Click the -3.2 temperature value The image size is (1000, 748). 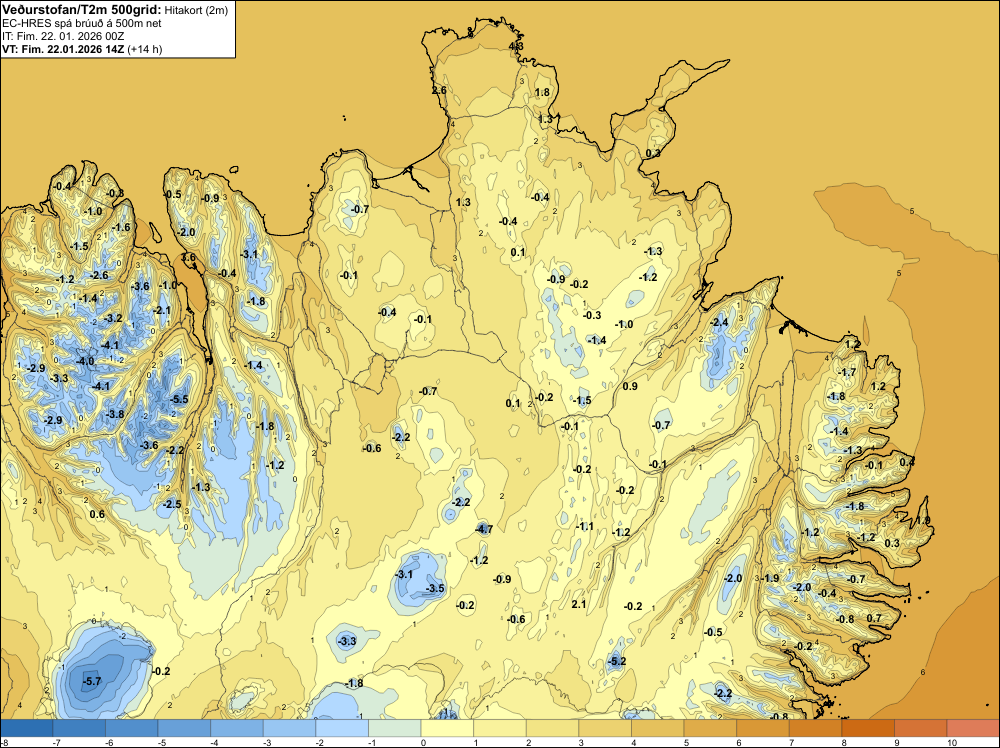113,318
